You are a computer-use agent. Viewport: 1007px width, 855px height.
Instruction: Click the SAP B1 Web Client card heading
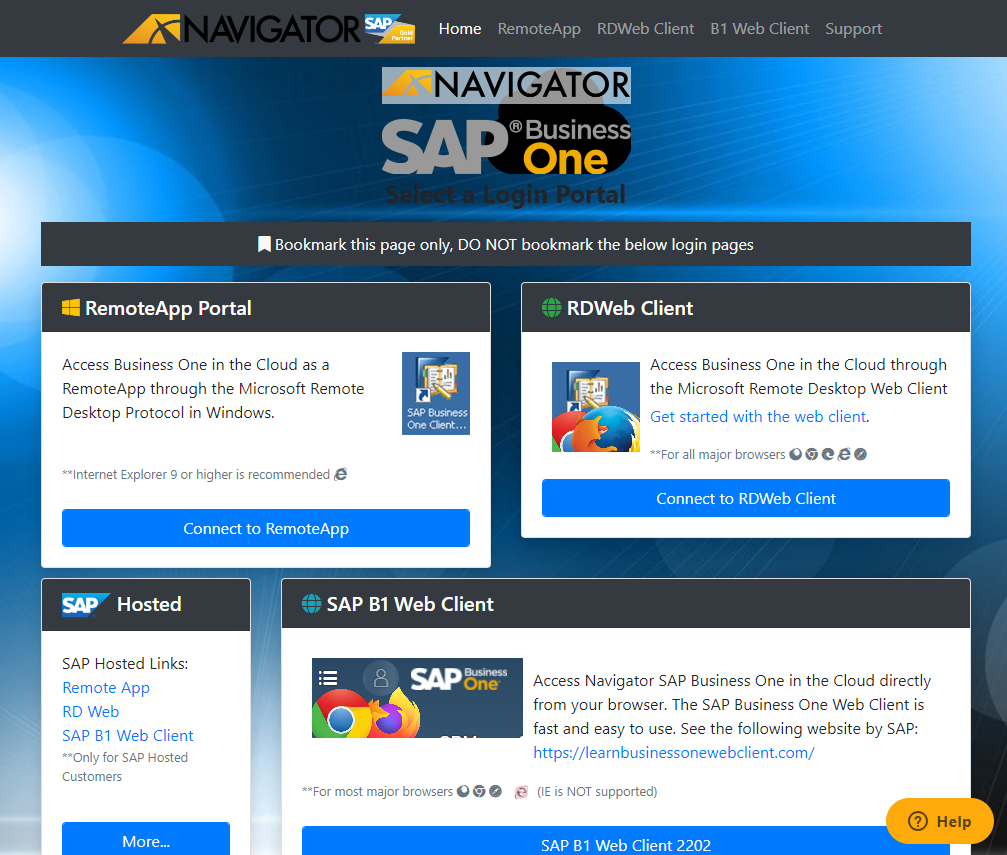click(x=410, y=604)
